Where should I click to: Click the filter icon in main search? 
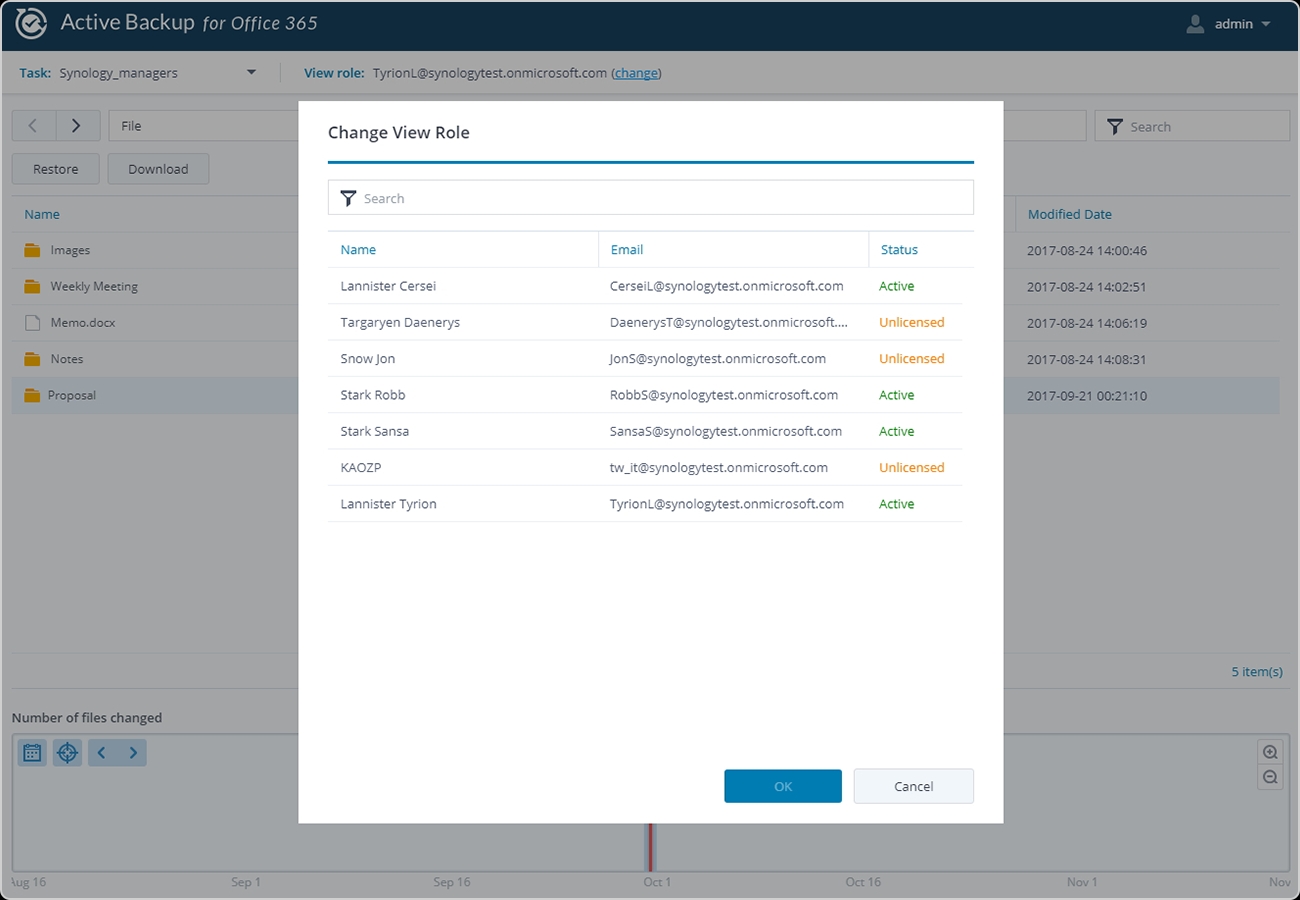(1115, 127)
